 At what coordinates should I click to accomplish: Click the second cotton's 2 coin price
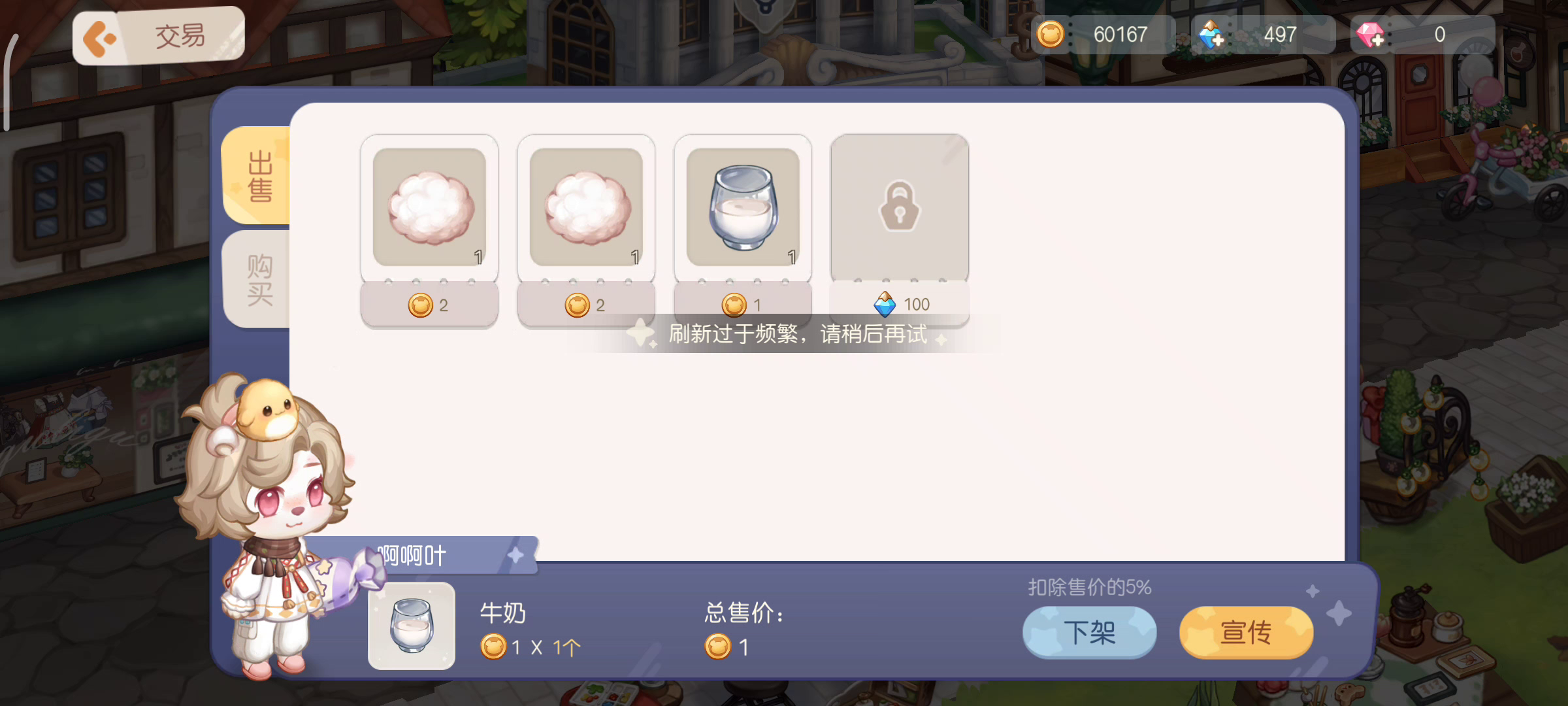tap(586, 305)
